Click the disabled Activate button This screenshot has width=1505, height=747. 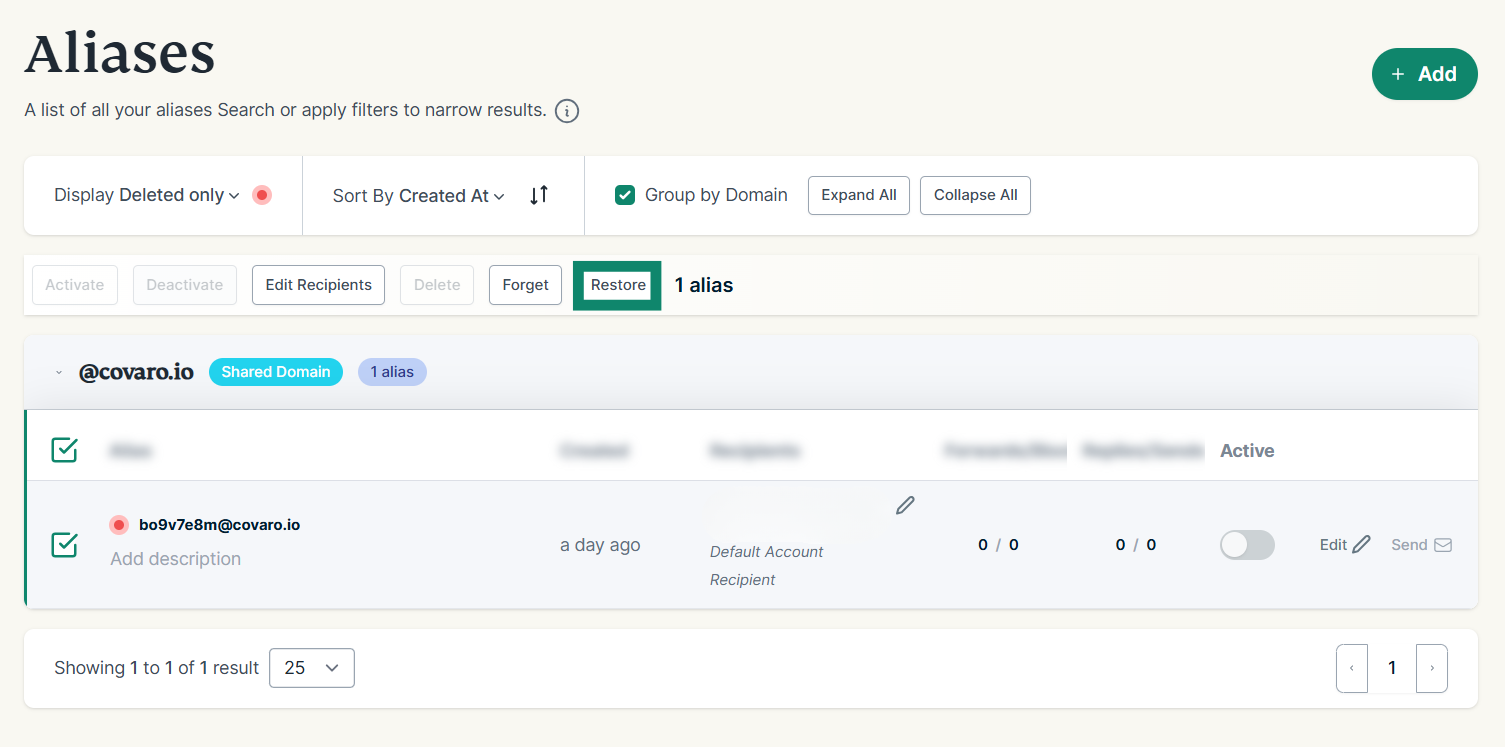pyautogui.click(x=75, y=285)
